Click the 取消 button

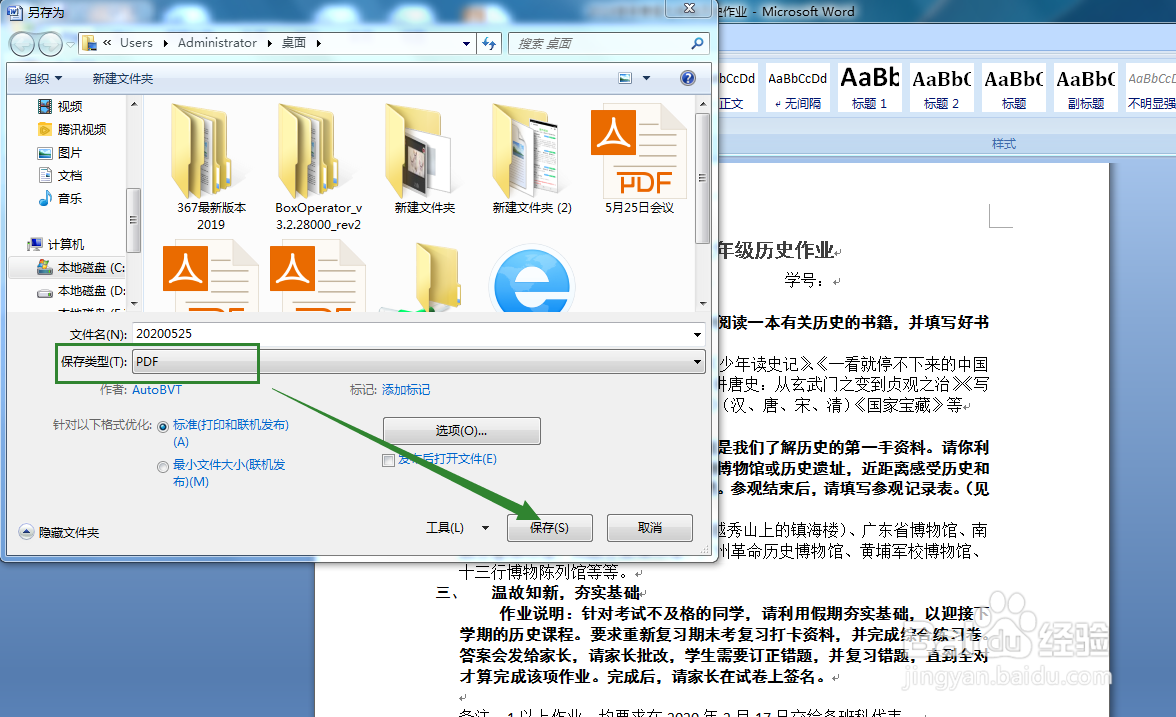[x=650, y=528]
